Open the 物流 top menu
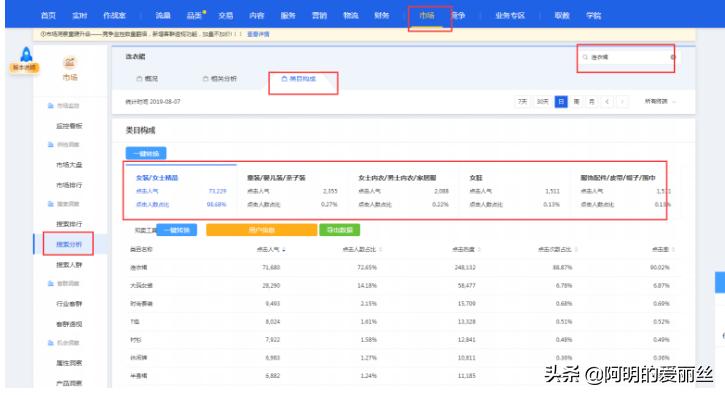This screenshot has width=725, height=395. coord(350,16)
